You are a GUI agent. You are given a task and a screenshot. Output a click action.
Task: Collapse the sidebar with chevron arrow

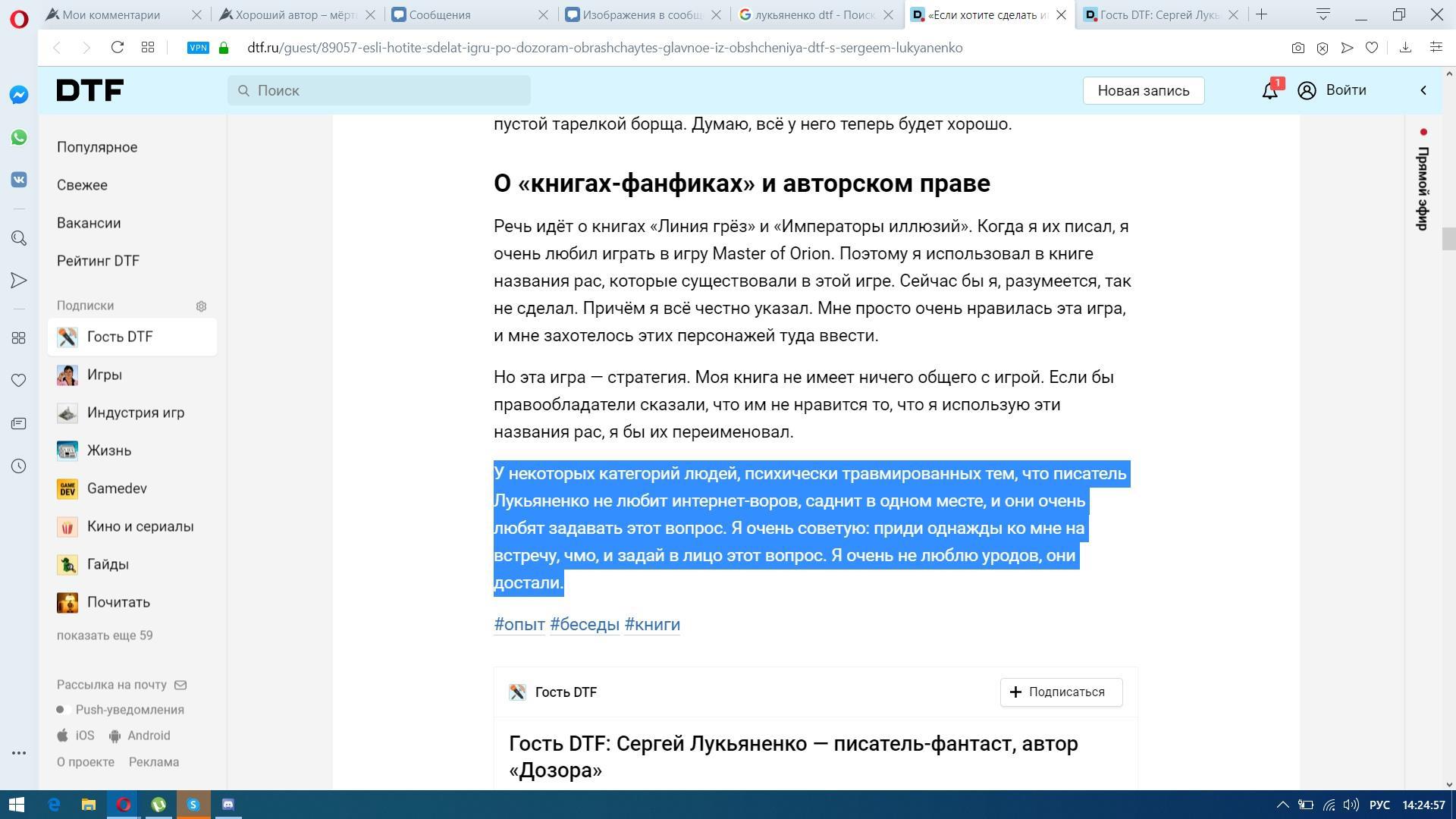(x=1423, y=90)
